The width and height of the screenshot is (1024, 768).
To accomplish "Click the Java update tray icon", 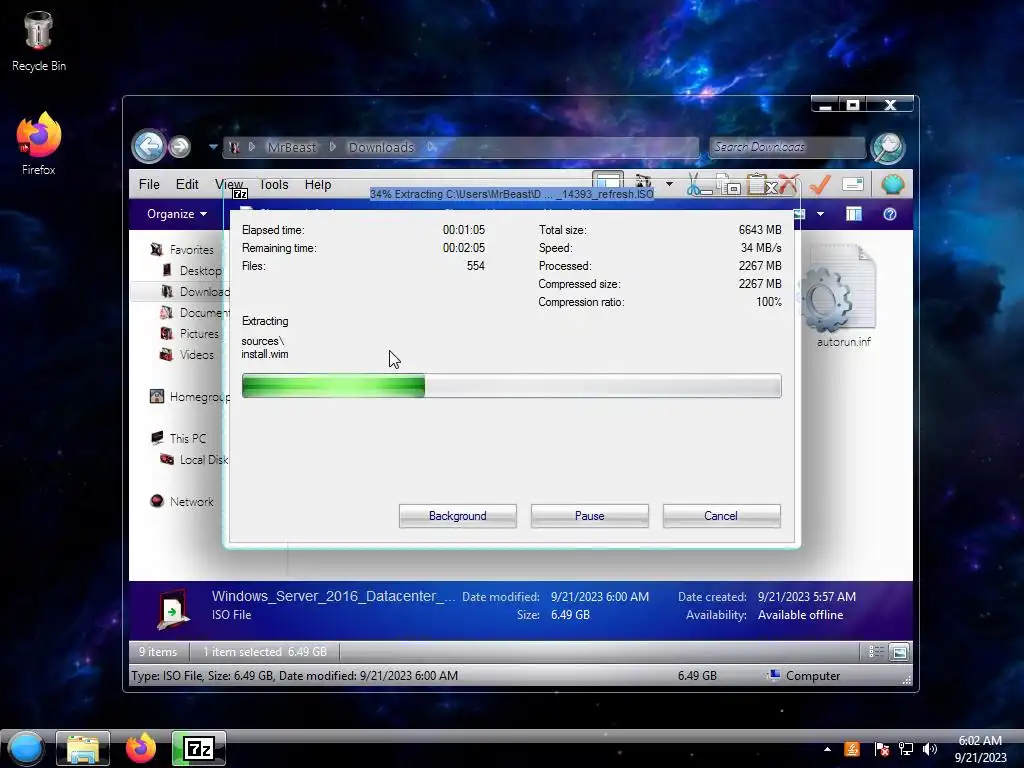I will [852, 749].
